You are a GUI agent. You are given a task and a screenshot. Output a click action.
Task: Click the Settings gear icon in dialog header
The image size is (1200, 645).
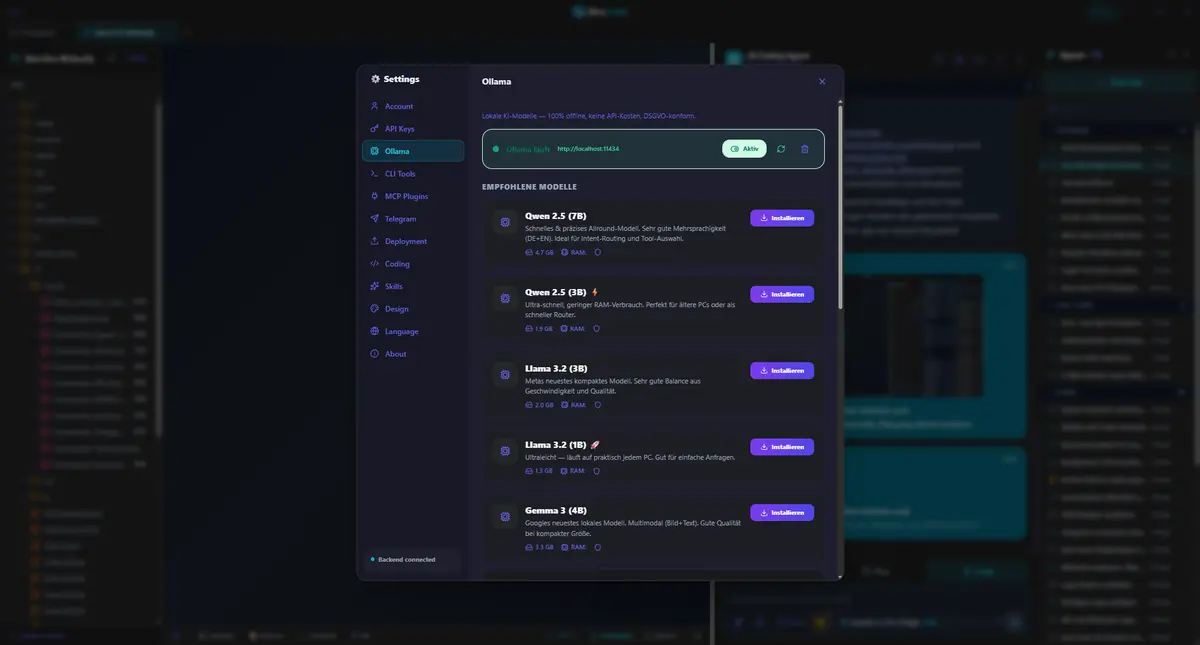pos(376,79)
